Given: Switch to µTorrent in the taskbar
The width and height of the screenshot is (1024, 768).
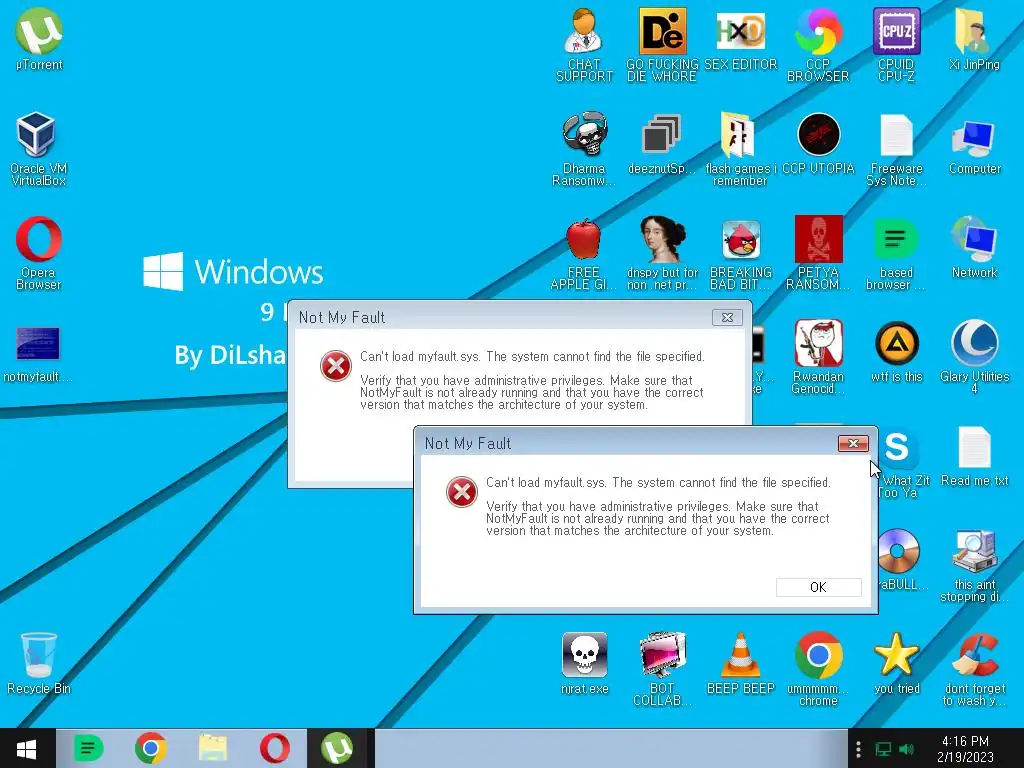Looking at the screenshot, I should [x=337, y=748].
